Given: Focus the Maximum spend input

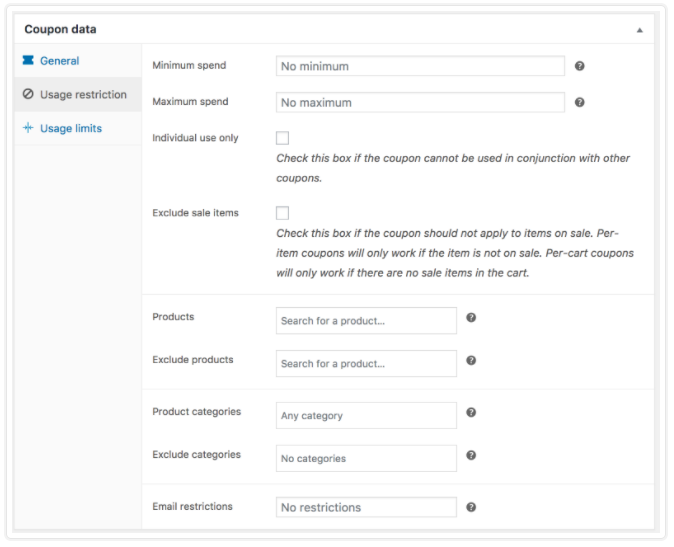Looking at the screenshot, I should 420,102.
